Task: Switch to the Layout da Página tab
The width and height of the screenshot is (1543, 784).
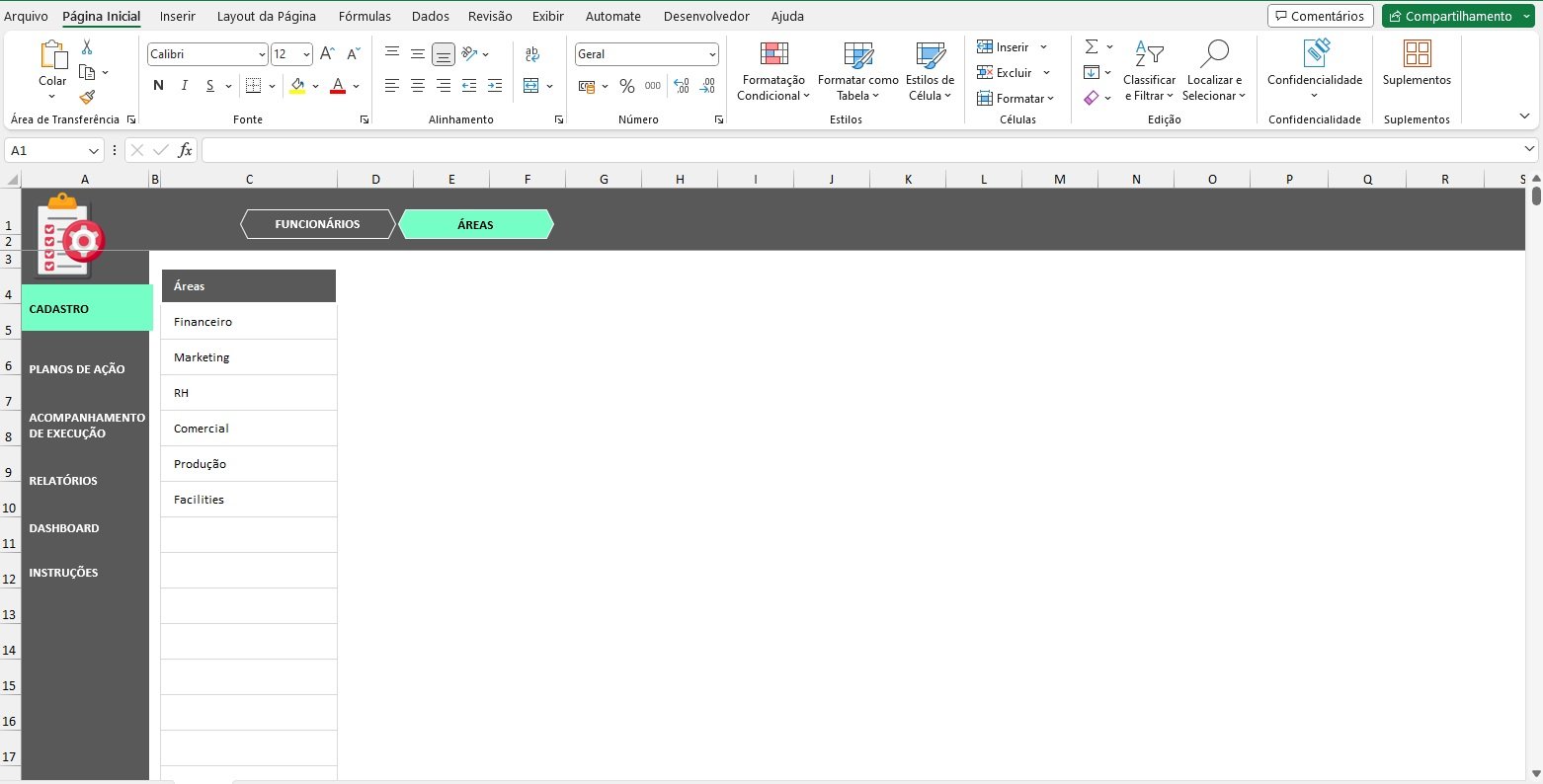Action: tap(267, 16)
